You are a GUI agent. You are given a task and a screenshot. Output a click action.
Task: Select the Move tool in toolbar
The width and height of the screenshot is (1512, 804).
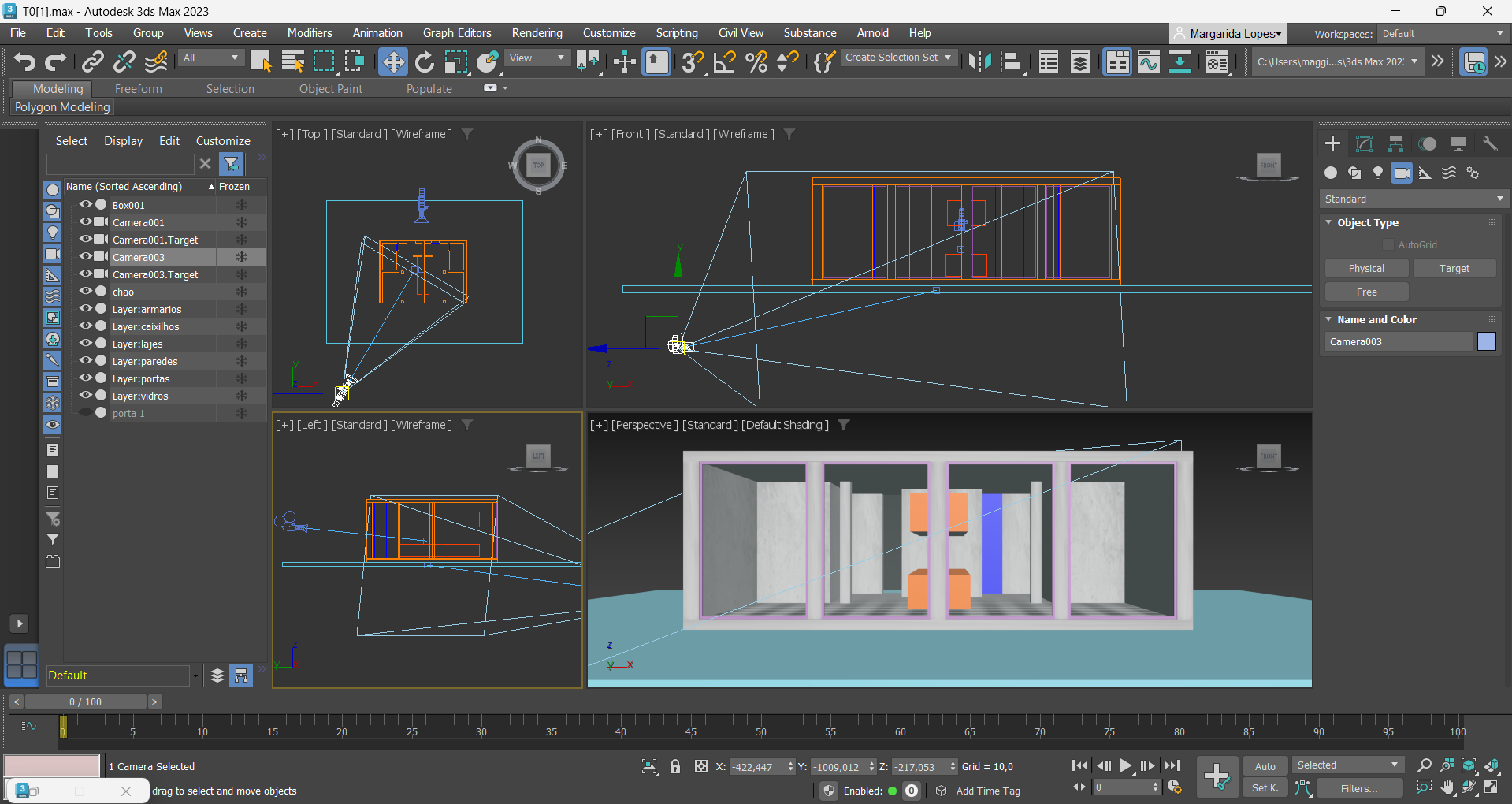pyautogui.click(x=392, y=61)
